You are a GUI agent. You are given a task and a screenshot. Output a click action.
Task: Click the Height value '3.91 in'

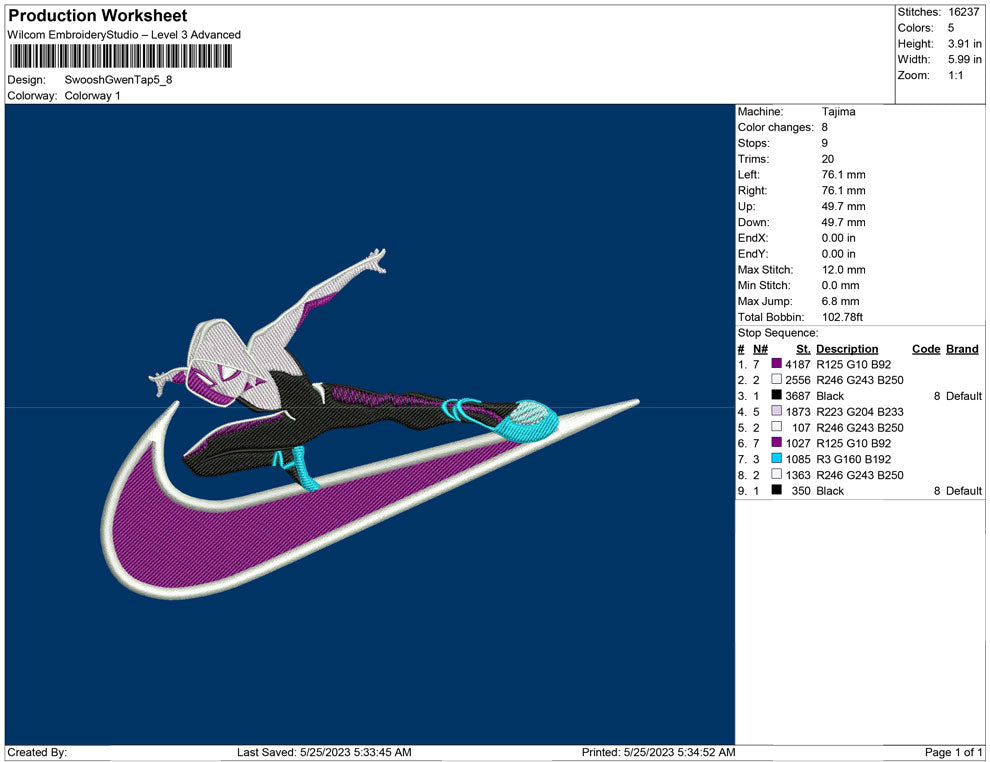click(964, 44)
